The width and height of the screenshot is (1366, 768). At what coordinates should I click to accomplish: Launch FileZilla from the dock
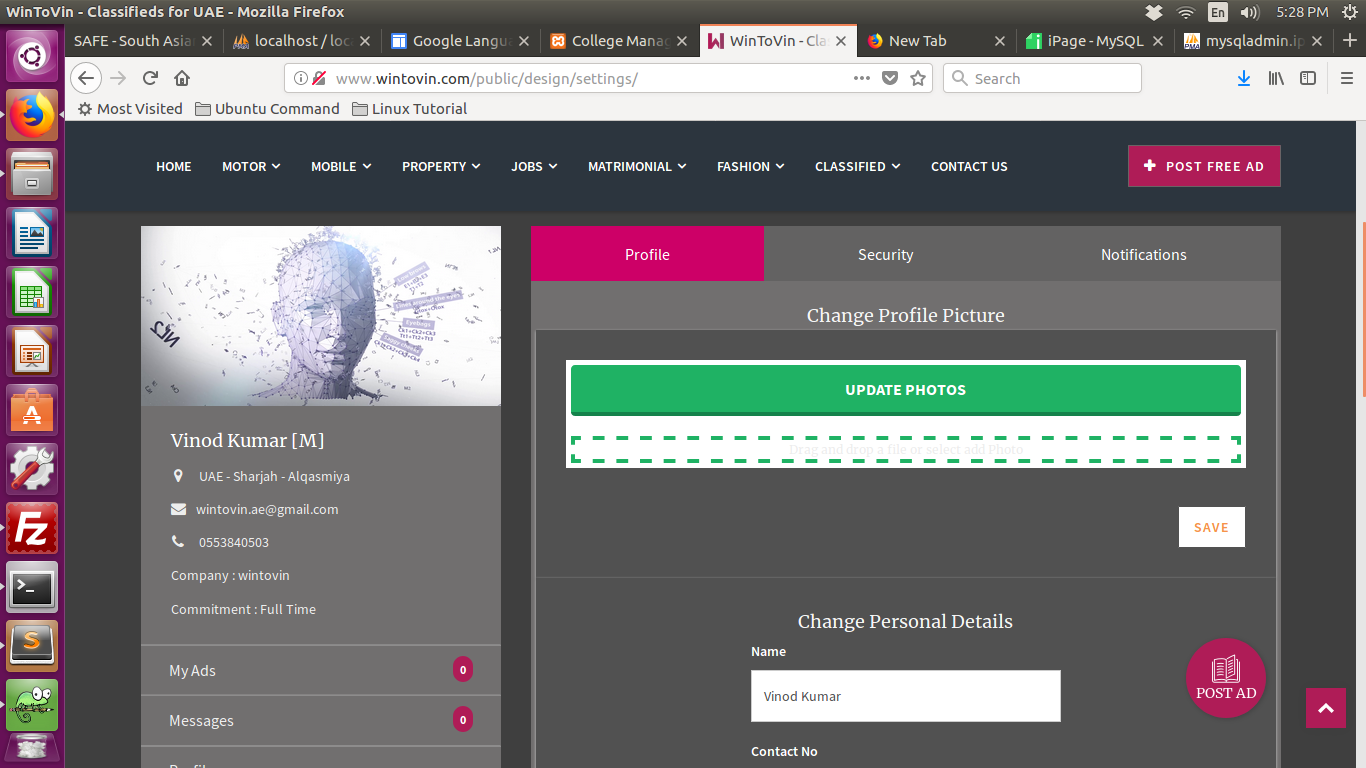[32, 528]
